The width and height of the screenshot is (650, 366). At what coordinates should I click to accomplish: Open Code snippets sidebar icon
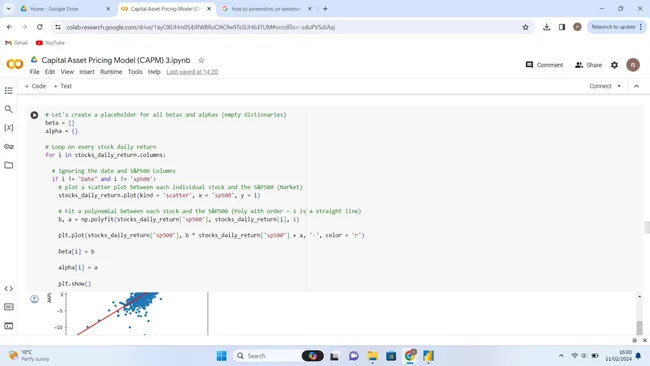click(8, 288)
